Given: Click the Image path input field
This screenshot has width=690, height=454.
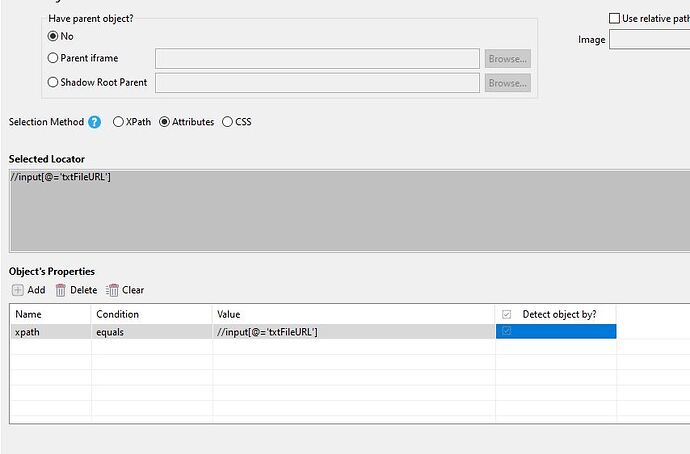Looking at the screenshot, I should point(650,40).
